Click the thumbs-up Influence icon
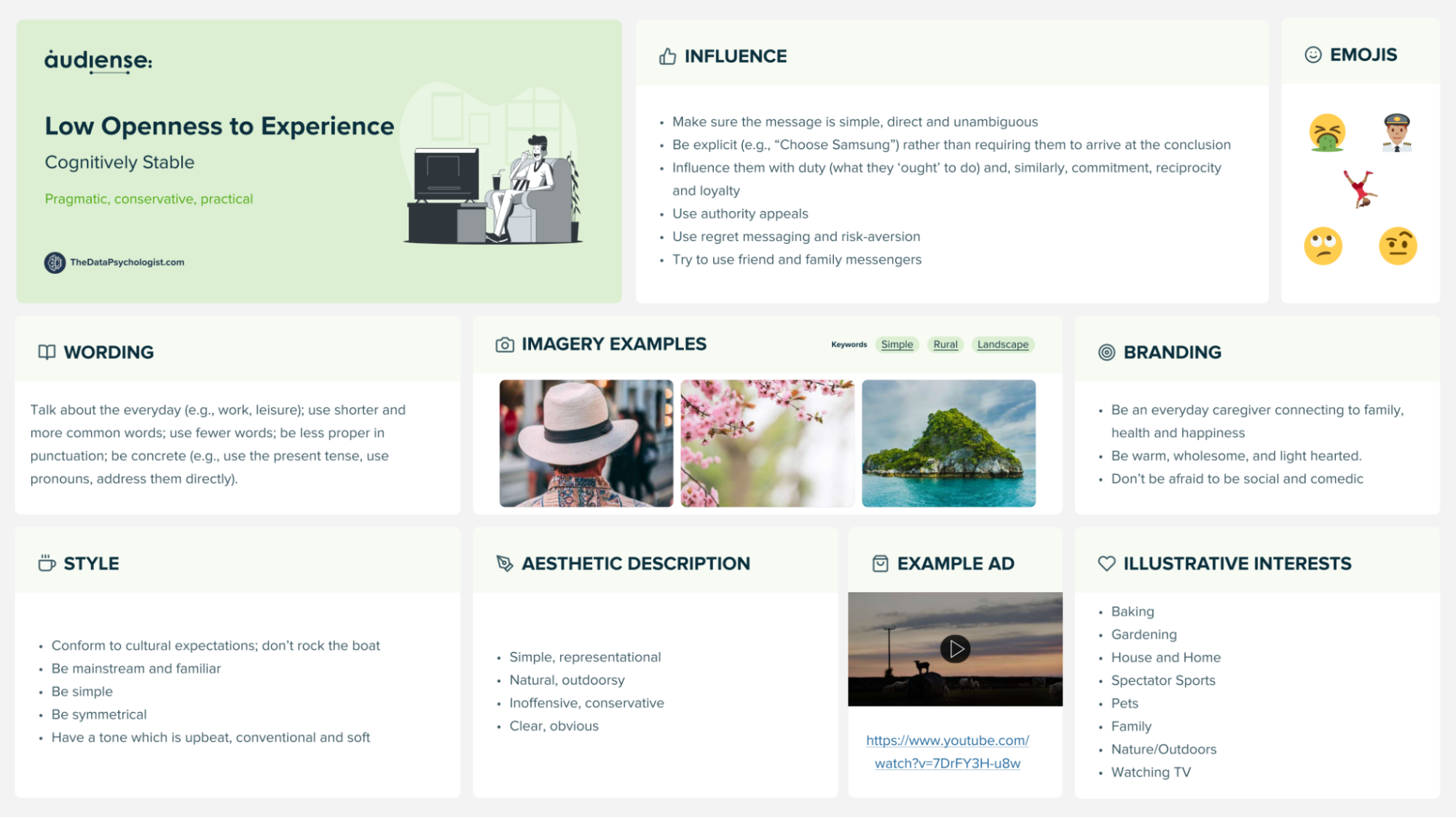The height and width of the screenshot is (818, 1456). (667, 56)
